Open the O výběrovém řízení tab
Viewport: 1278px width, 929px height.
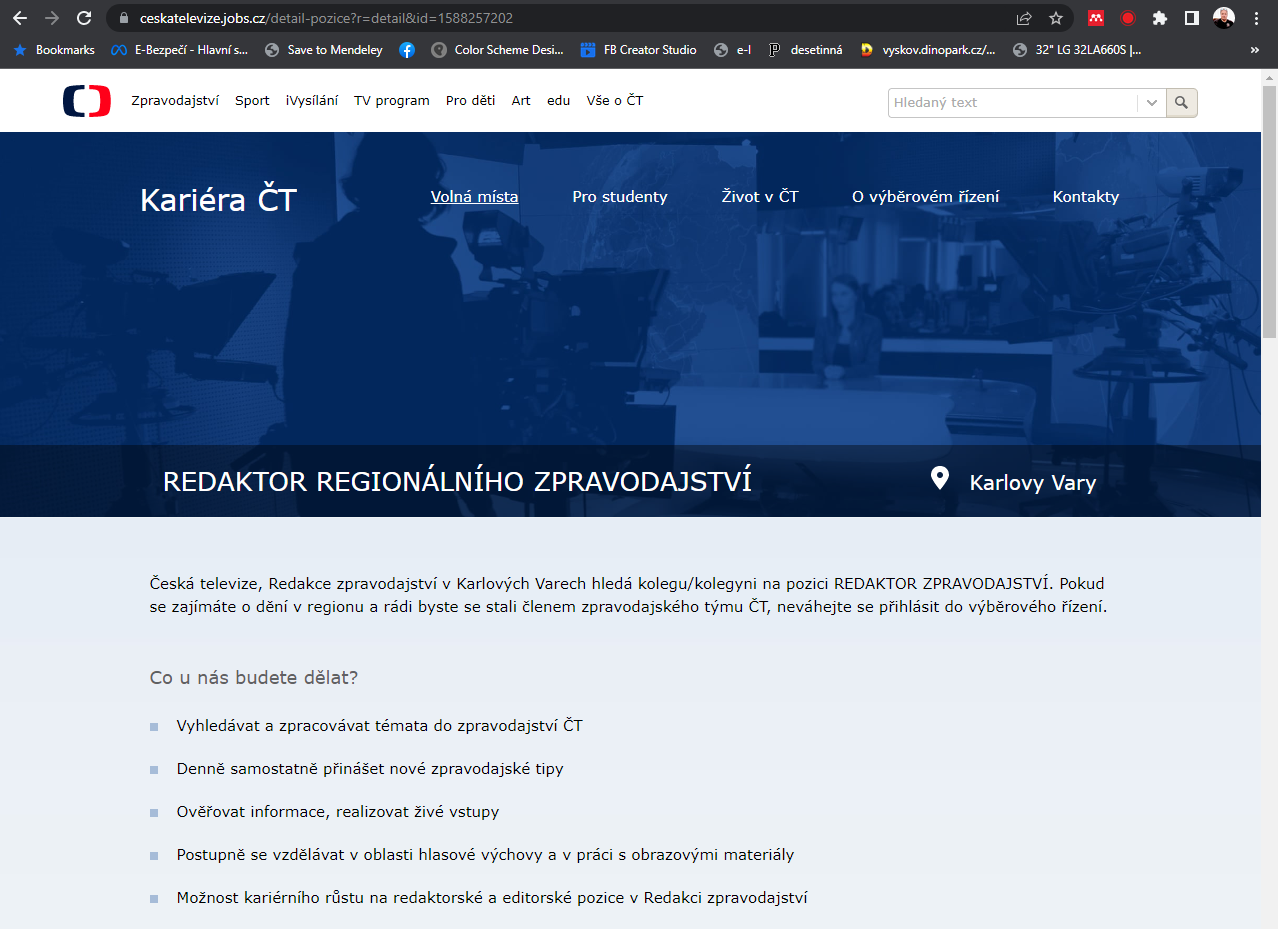[925, 196]
